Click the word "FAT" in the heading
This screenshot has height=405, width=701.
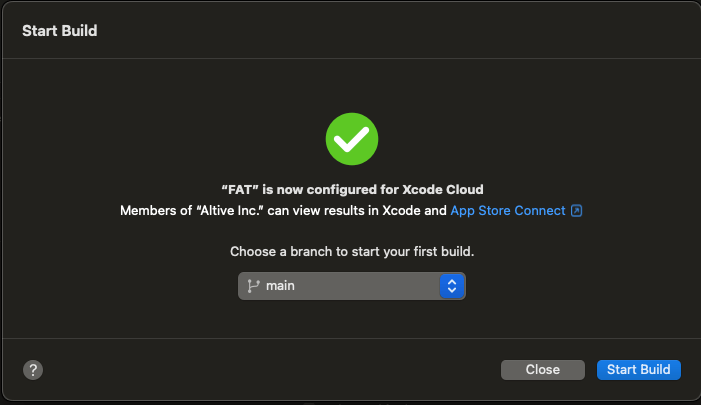241,190
